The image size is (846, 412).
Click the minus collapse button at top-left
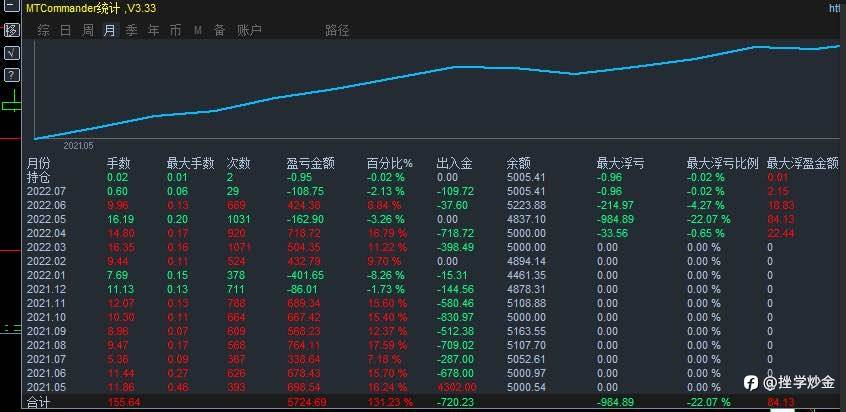[x=11, y=7]
